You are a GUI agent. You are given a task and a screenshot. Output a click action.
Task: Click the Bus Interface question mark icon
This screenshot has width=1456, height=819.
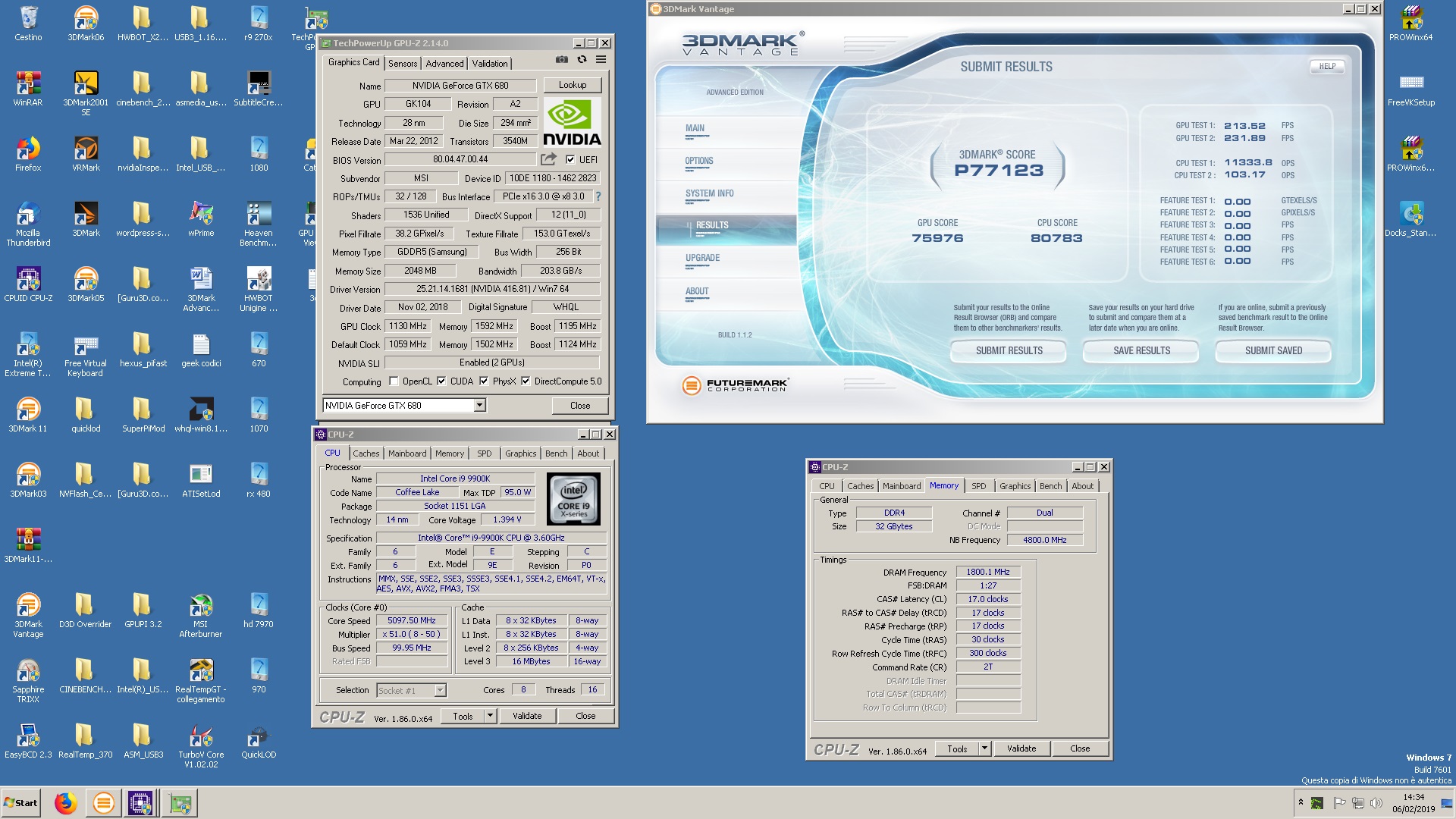(x=598, y=196)
